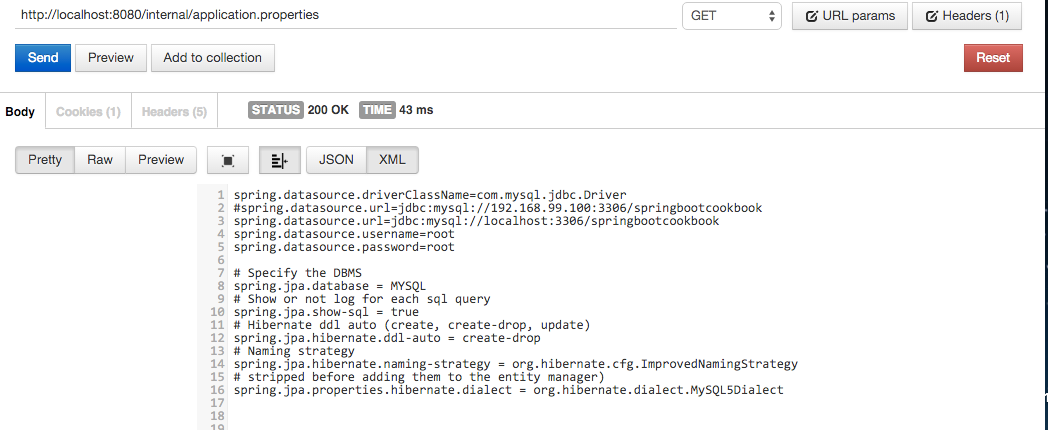The width and height of the screenshot is (1048, 430).
Task: Set response format to XML
Action: coord(392,160)
